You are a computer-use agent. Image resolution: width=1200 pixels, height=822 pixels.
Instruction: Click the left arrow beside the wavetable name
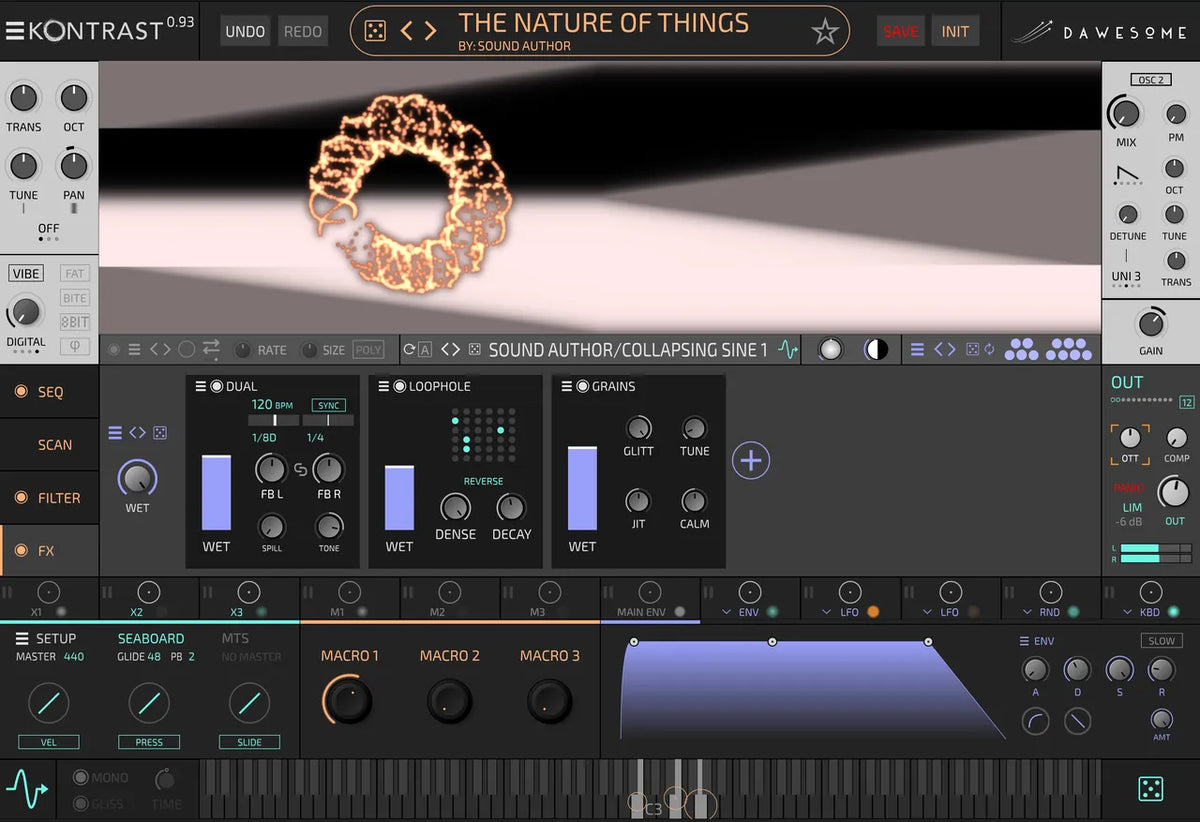(x=445, y=350)
